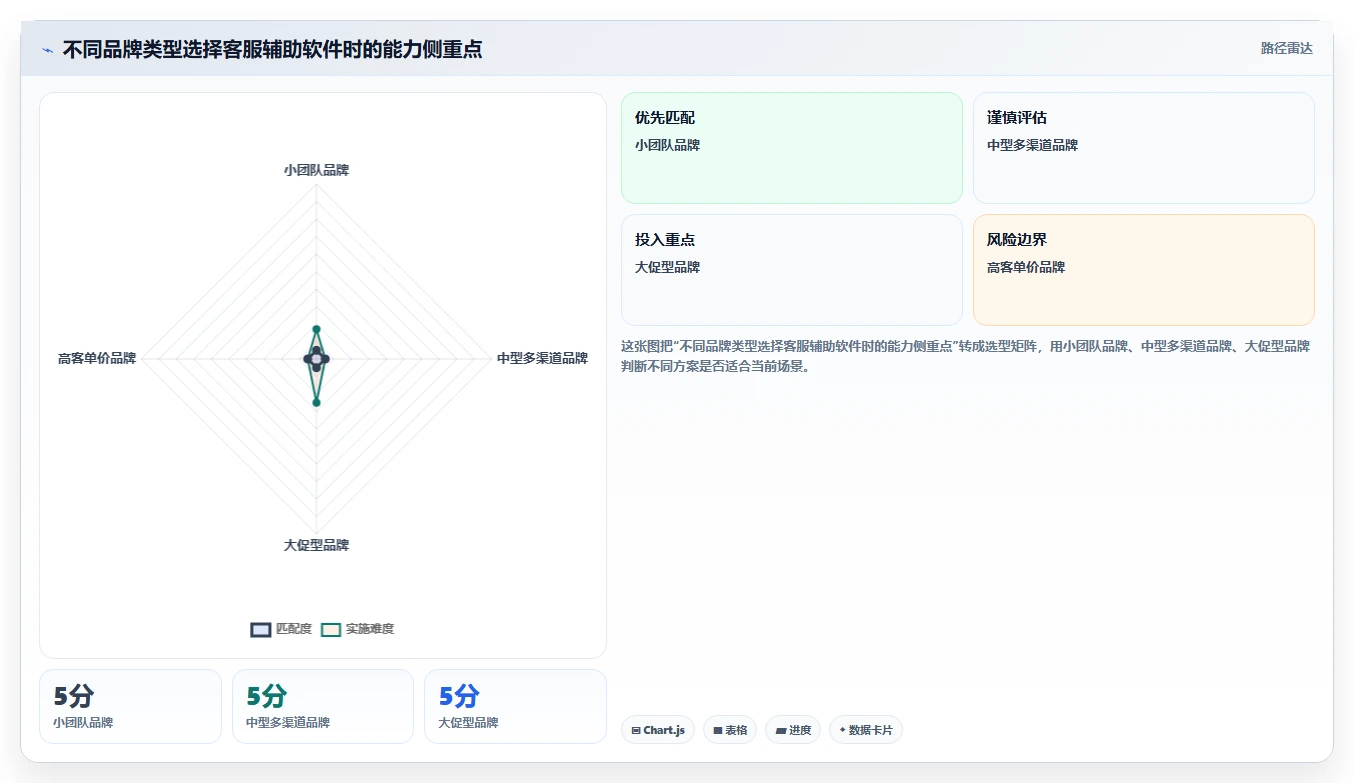
Task: Click the 匹配度 legend label text
Action: (294, 629)
